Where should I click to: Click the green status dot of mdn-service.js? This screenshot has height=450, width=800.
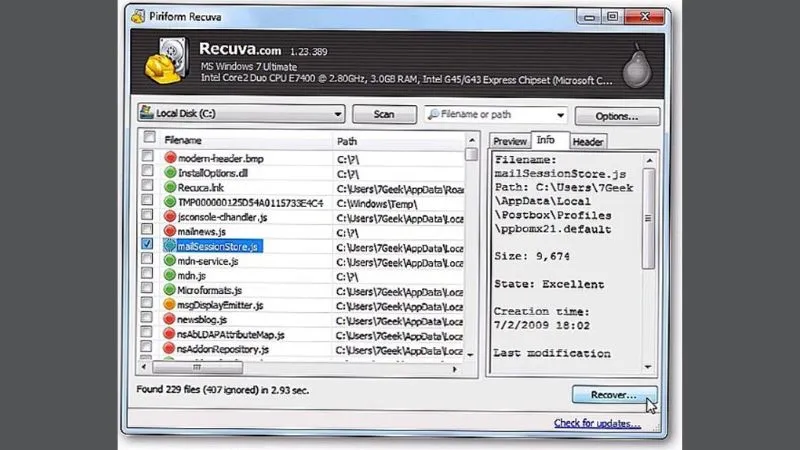pyautogui.click(x=169, y=261)
